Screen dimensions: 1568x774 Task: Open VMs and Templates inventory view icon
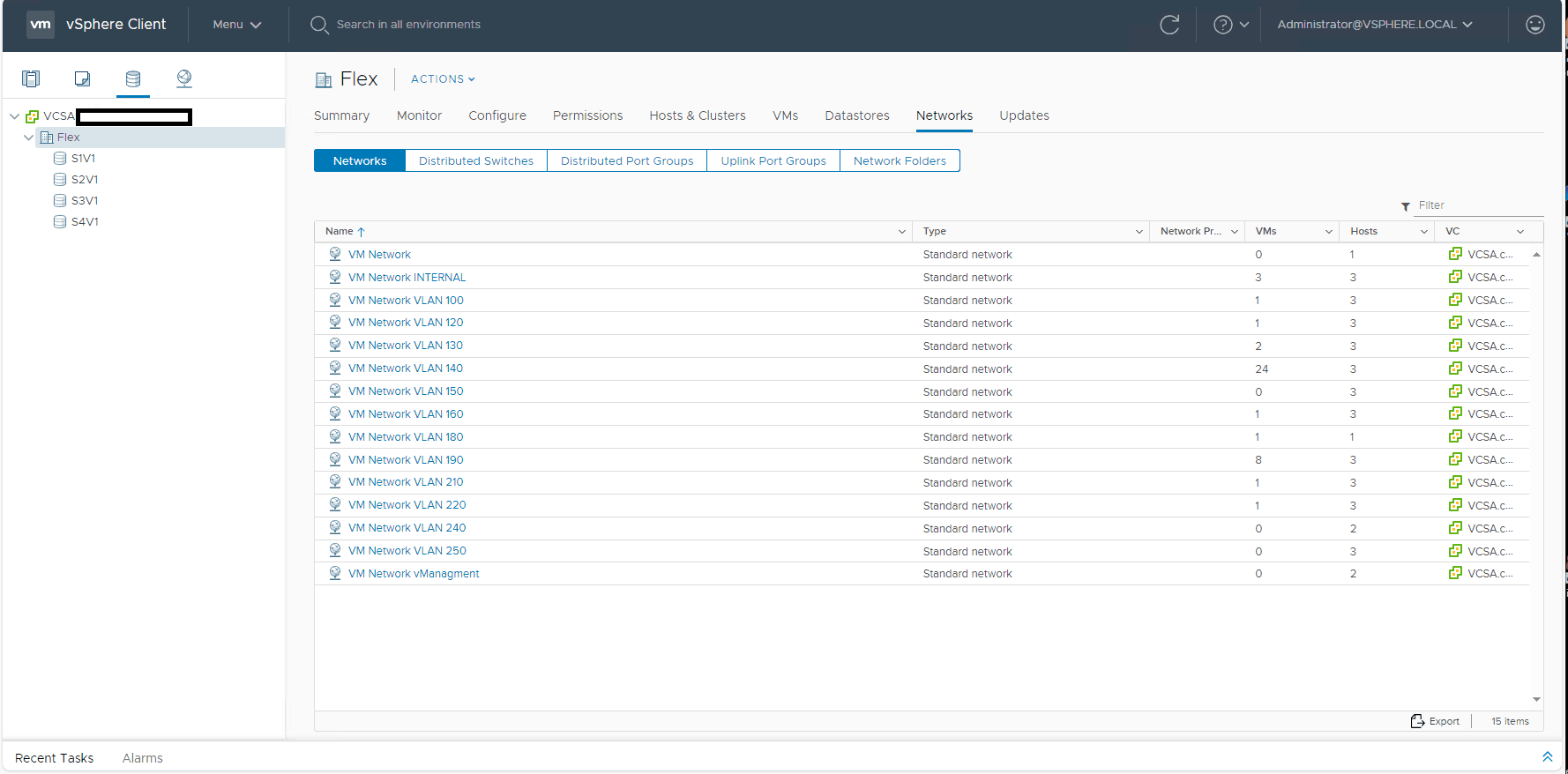(82, 78)
